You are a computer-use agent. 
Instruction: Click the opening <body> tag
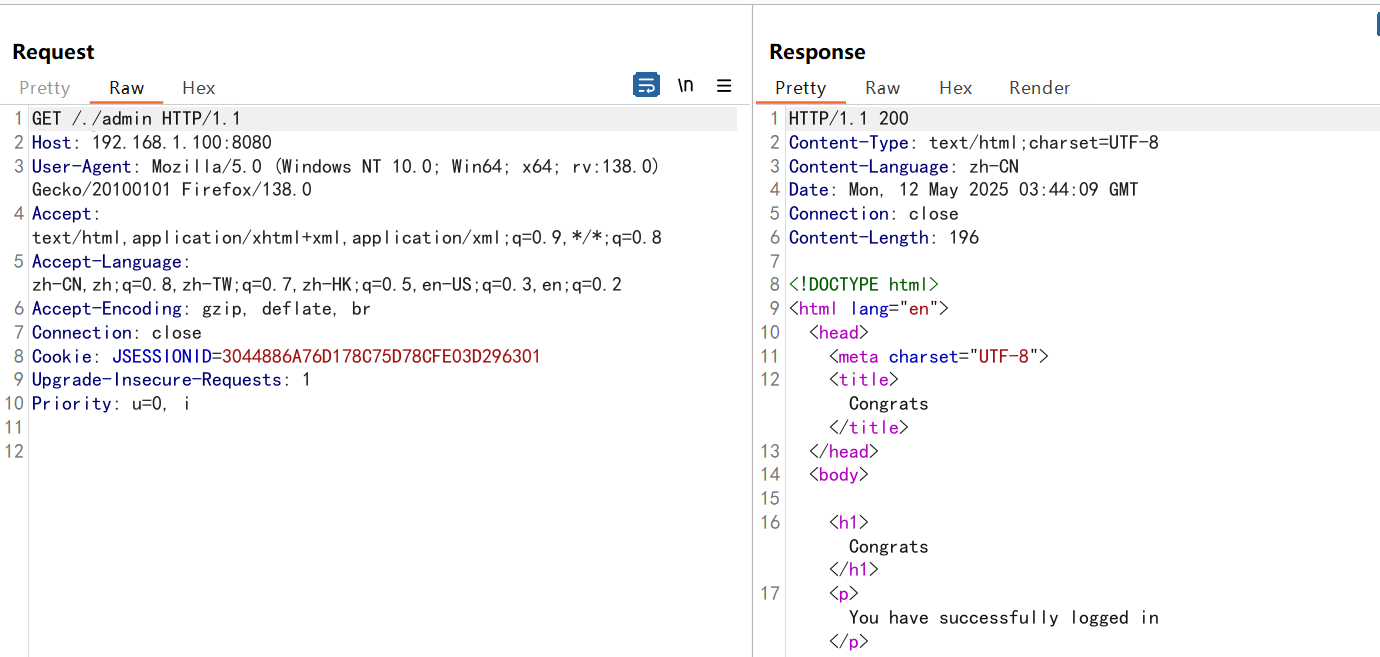pyautogui.click(x=839, y=475)
